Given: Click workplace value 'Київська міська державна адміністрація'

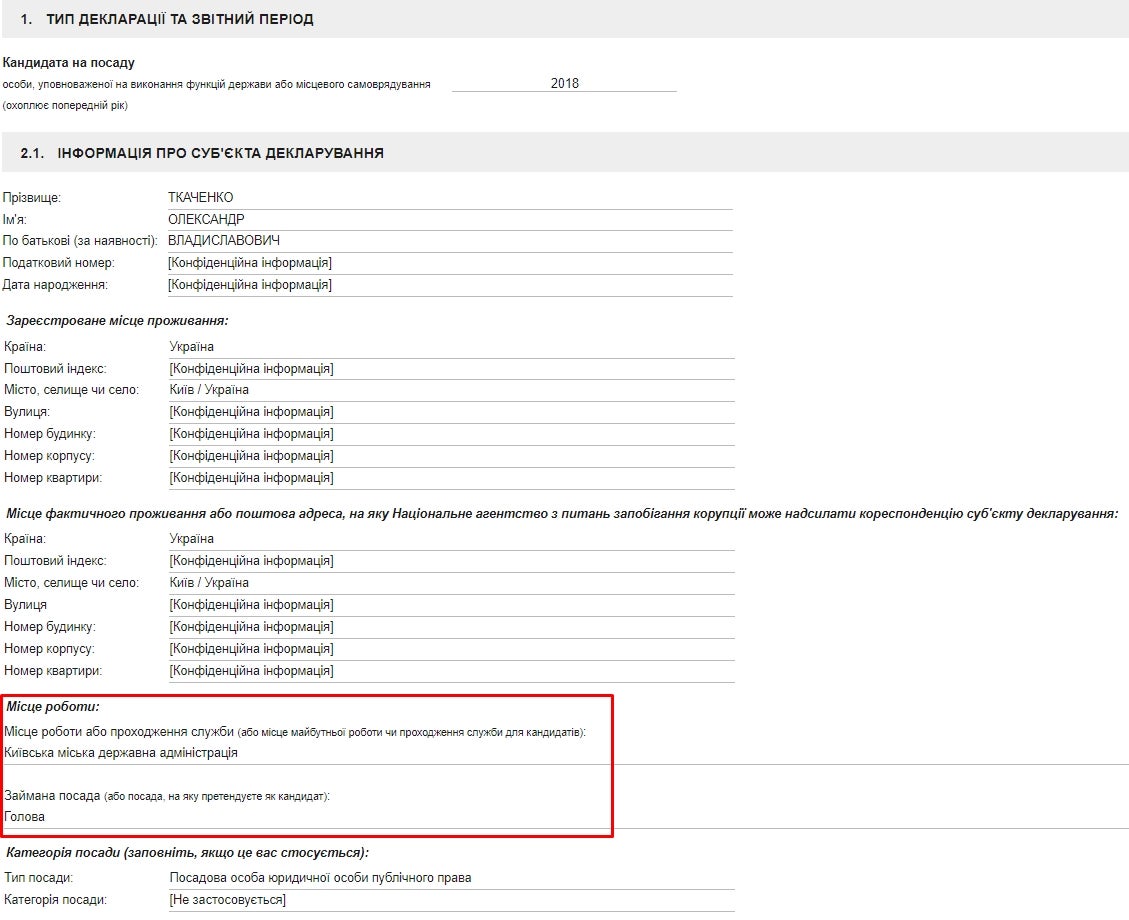Looking at the screenshot, I should click(x=121, y=753).
